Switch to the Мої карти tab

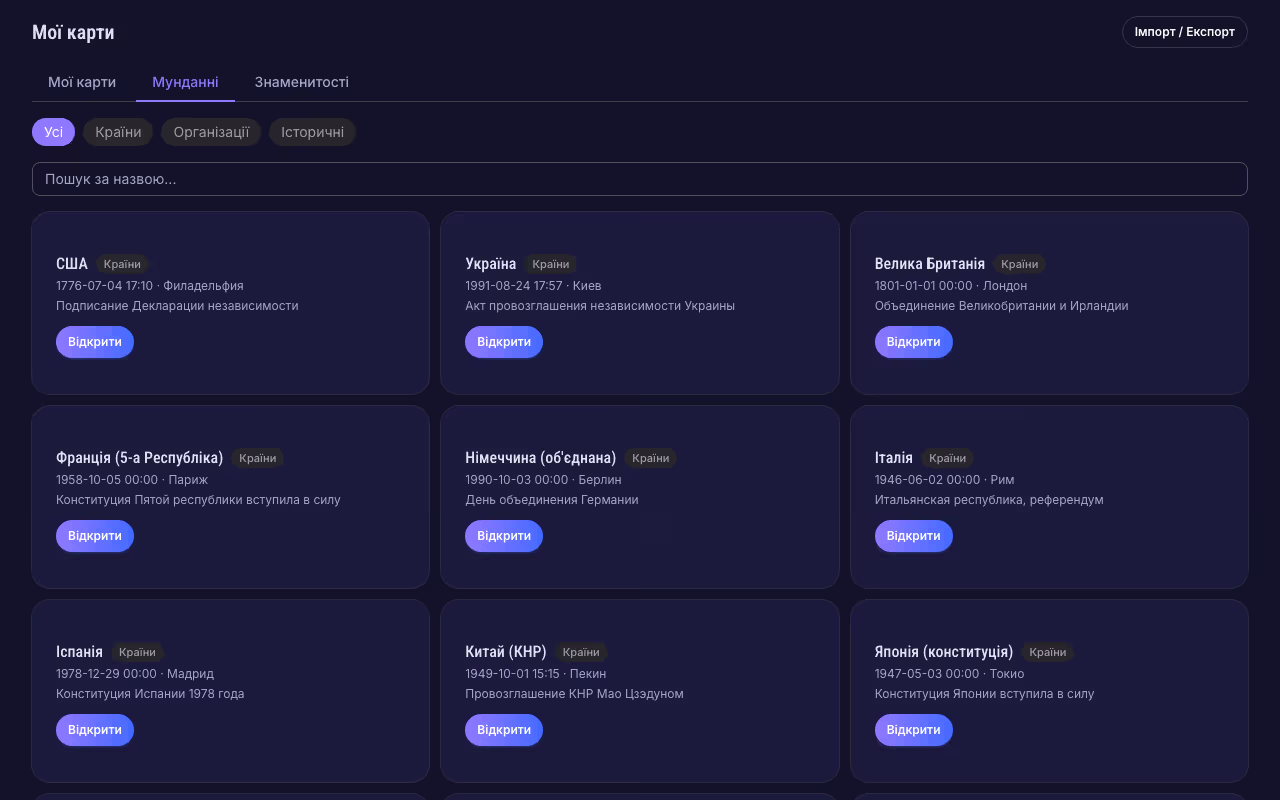point(82,82)
